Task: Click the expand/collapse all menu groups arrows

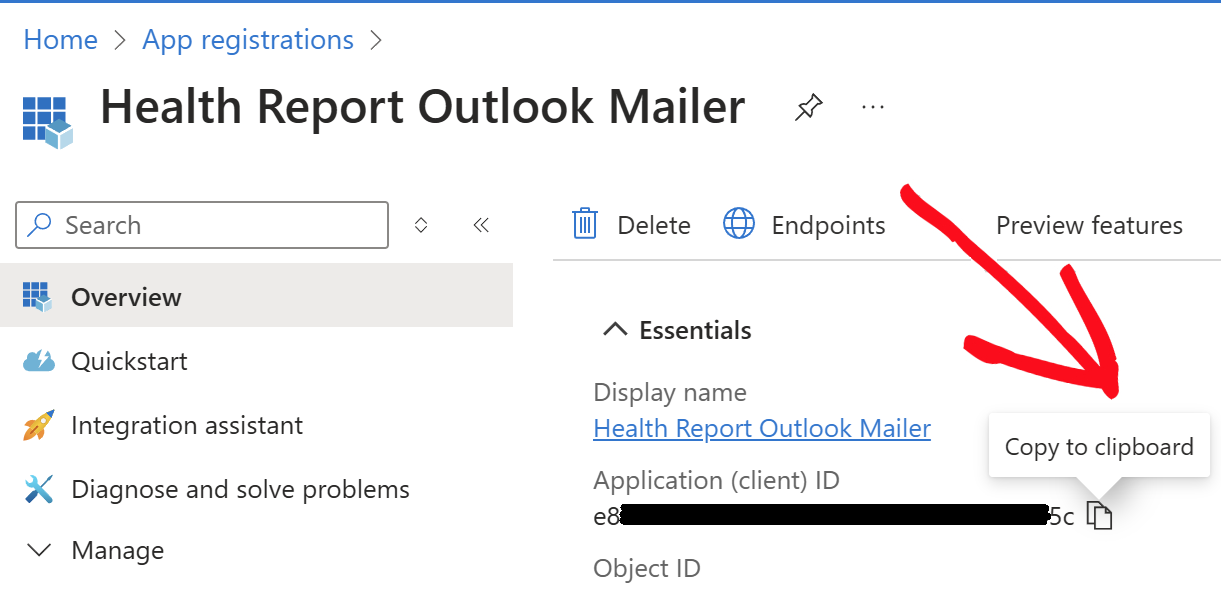Action: 421,225
